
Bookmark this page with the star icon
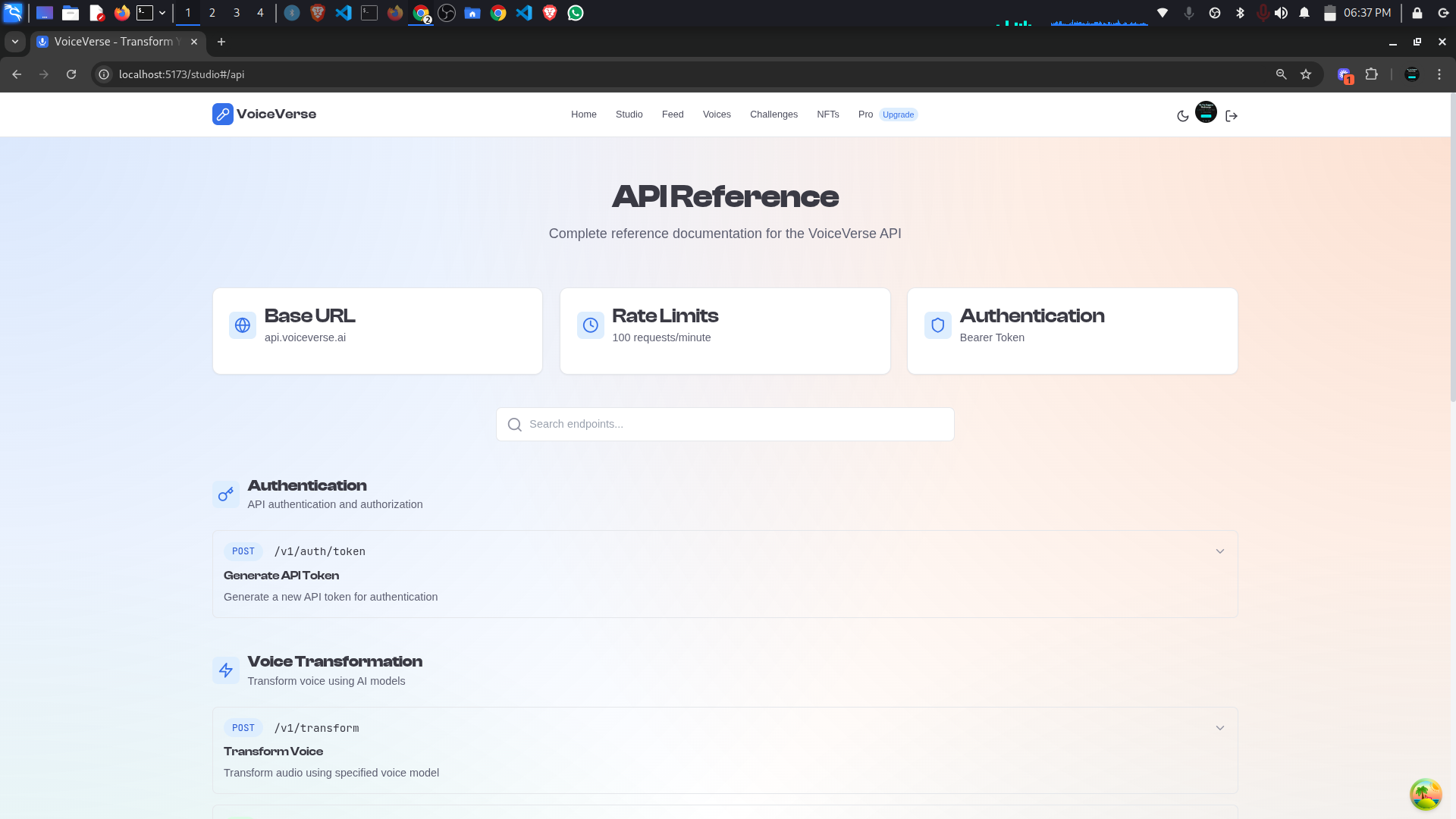(x=1306, y=74)
